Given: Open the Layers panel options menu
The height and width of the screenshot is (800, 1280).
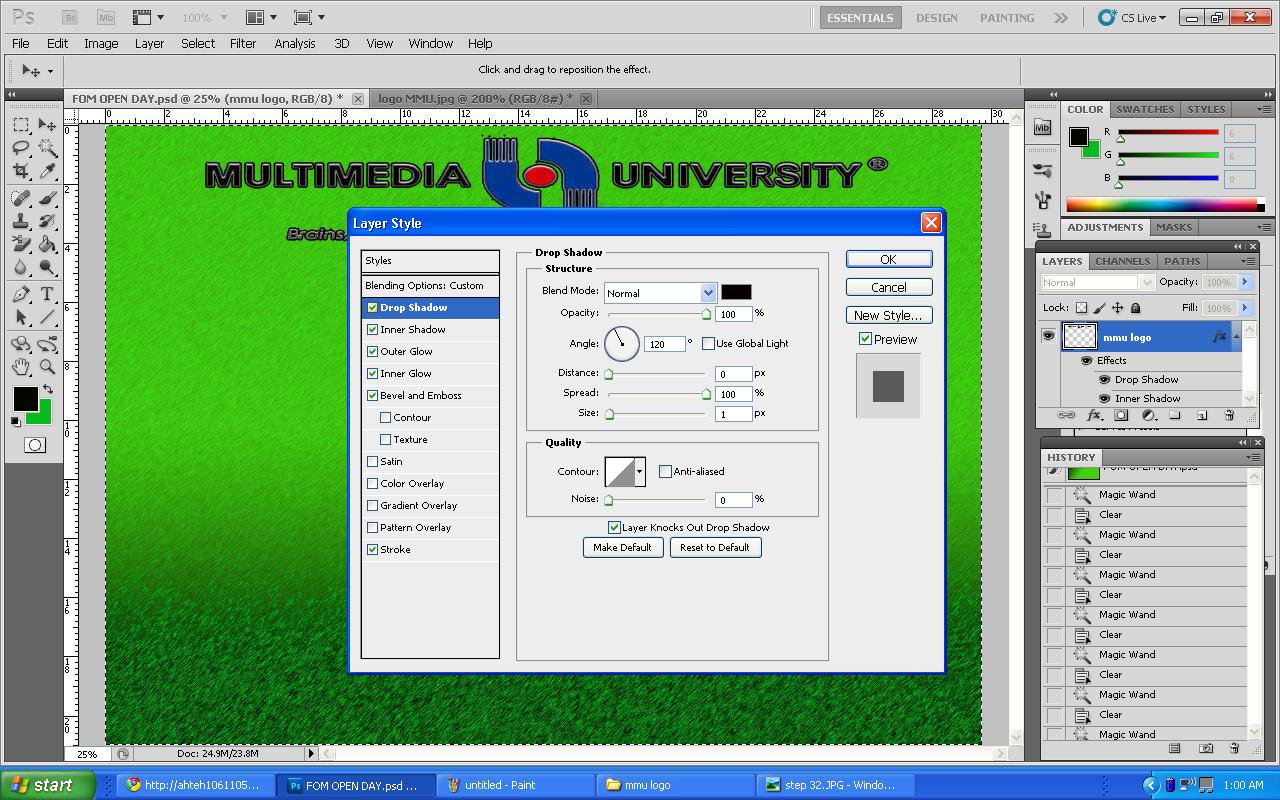Looking at the screenshot, I should [1248, 261].
